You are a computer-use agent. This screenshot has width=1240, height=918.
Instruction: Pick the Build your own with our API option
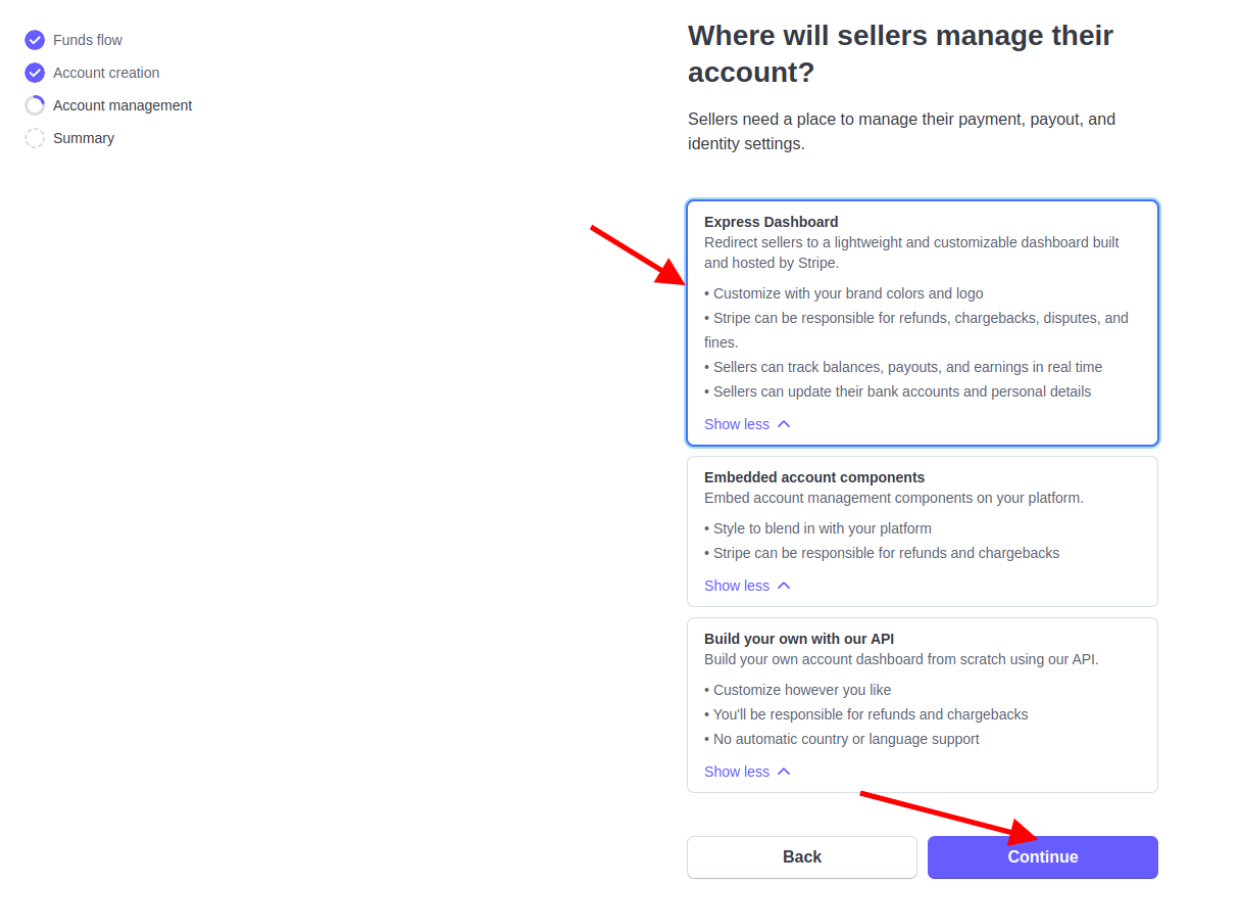pos(921,649)
